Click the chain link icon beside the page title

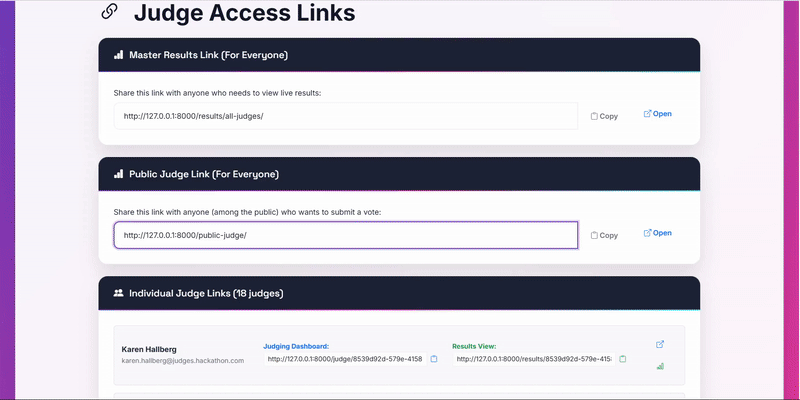(x=109, y=13)
